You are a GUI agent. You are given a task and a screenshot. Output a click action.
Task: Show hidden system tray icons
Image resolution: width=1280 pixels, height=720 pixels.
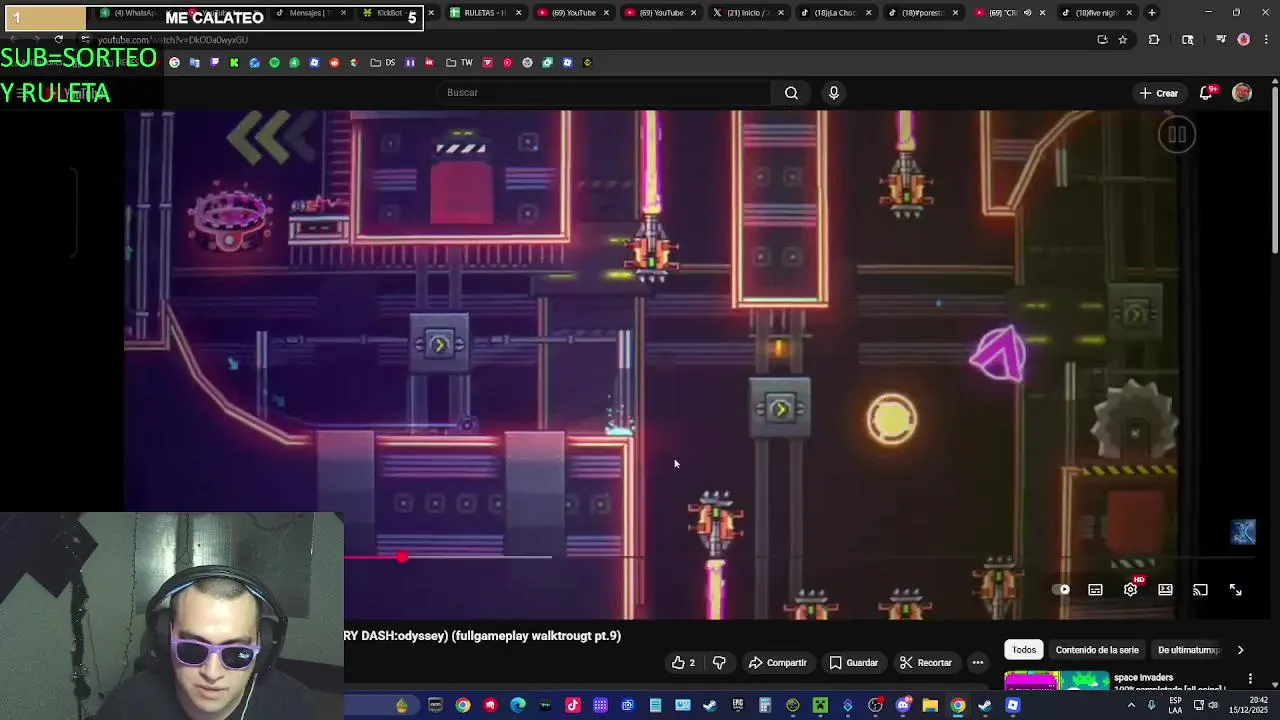1132,706
